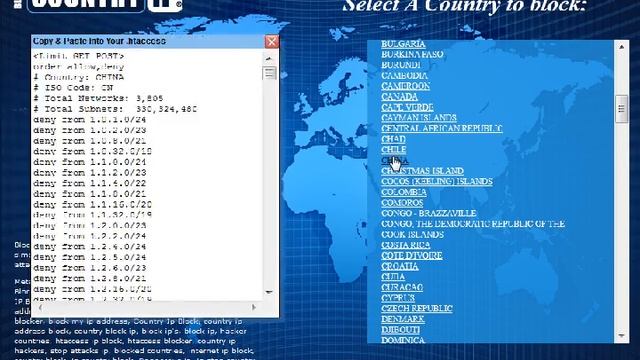The image size is (640, 360).
Task: Click the '# ISO Code: CN' line
Action: click(x=73, y=88)
